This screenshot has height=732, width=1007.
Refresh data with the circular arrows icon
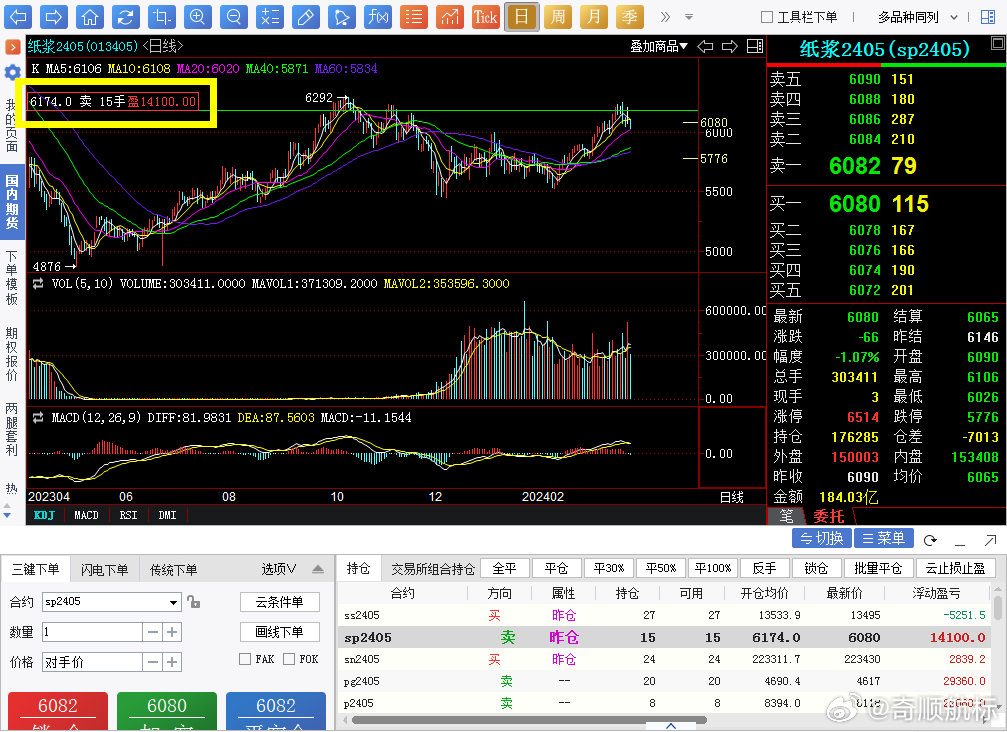pyautogui.click(x=126, y=17)
